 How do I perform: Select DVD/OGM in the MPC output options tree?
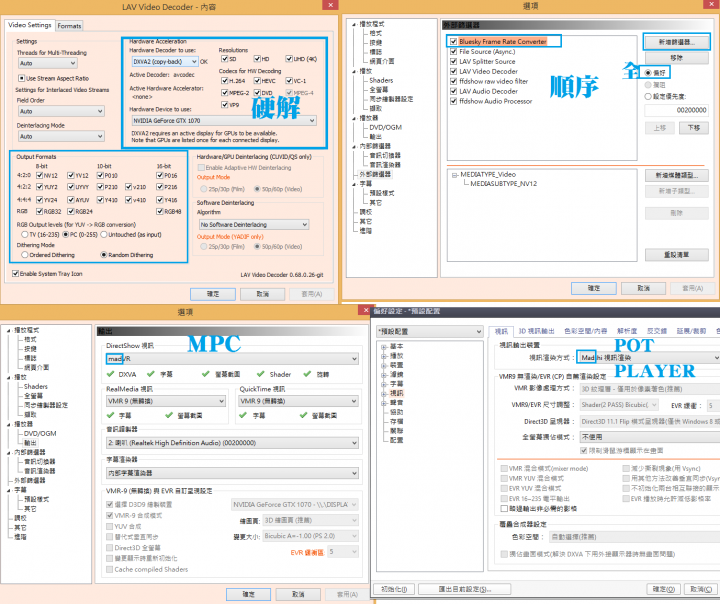40,433
